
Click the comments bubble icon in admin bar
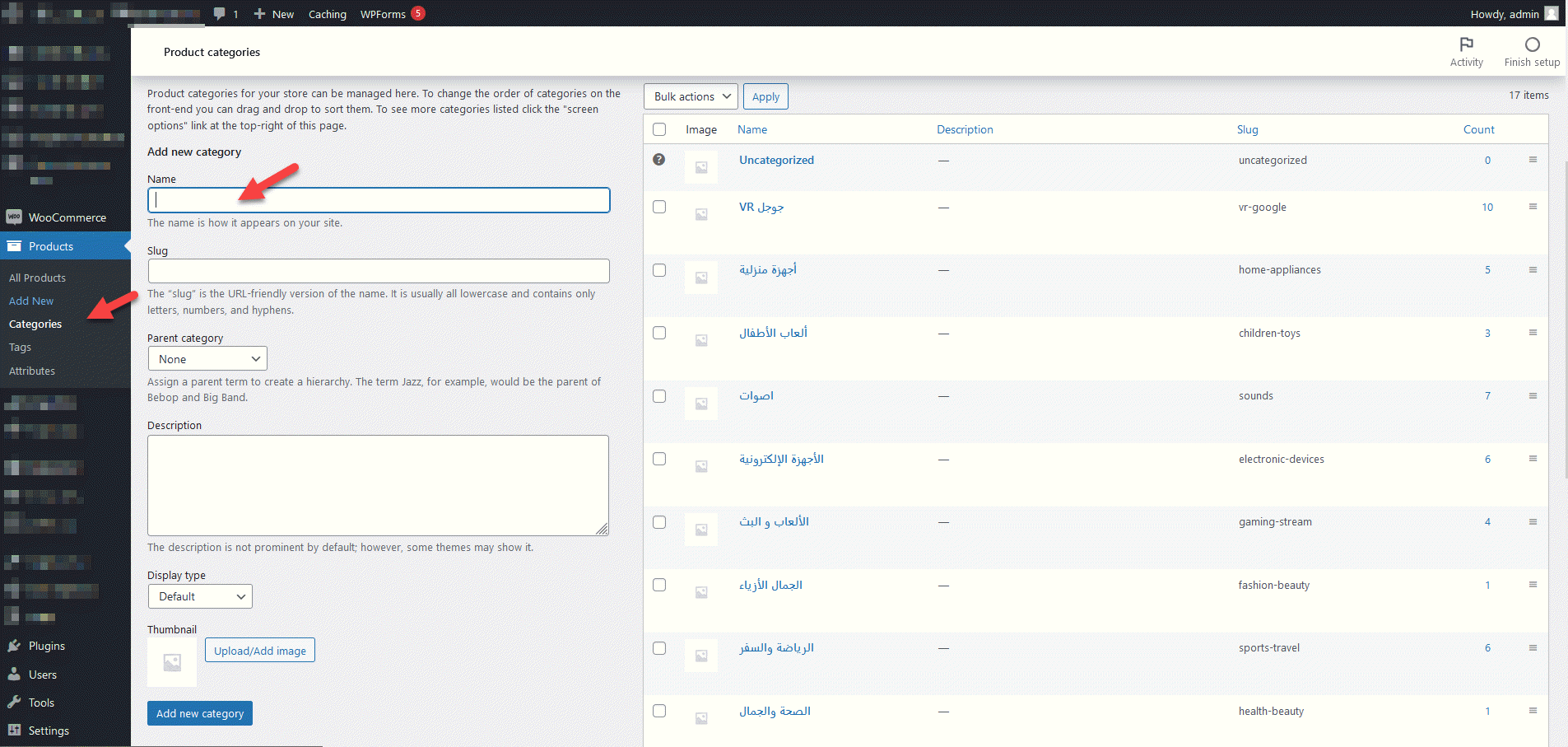coord(220,14)
